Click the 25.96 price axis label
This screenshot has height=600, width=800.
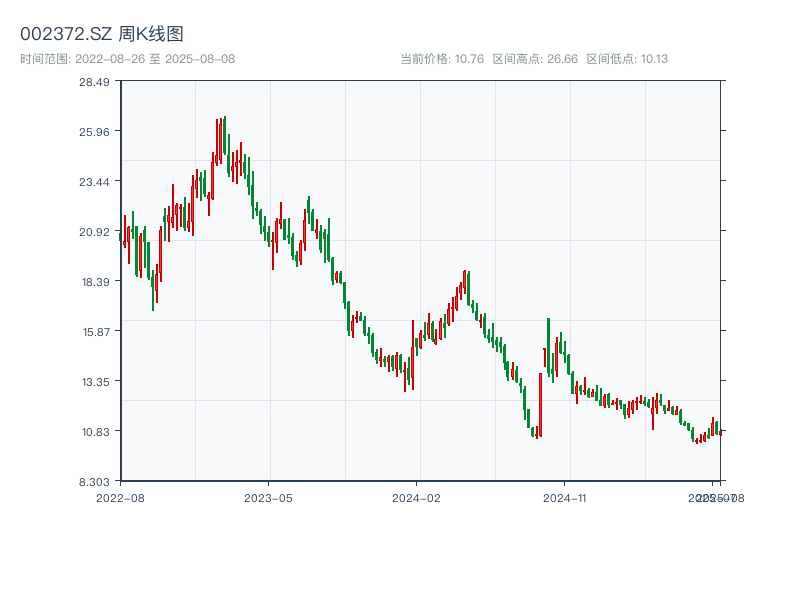pos(95,132)
